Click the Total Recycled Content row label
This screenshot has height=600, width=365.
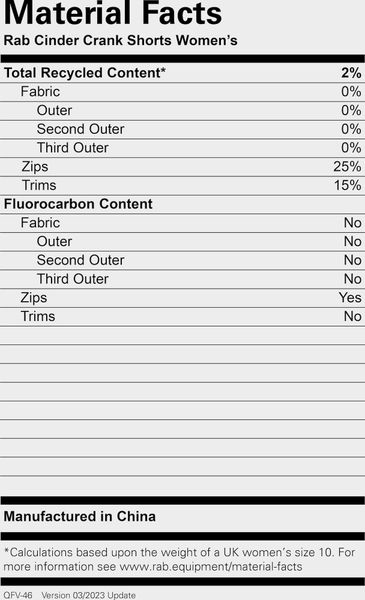tap(85, 73)
